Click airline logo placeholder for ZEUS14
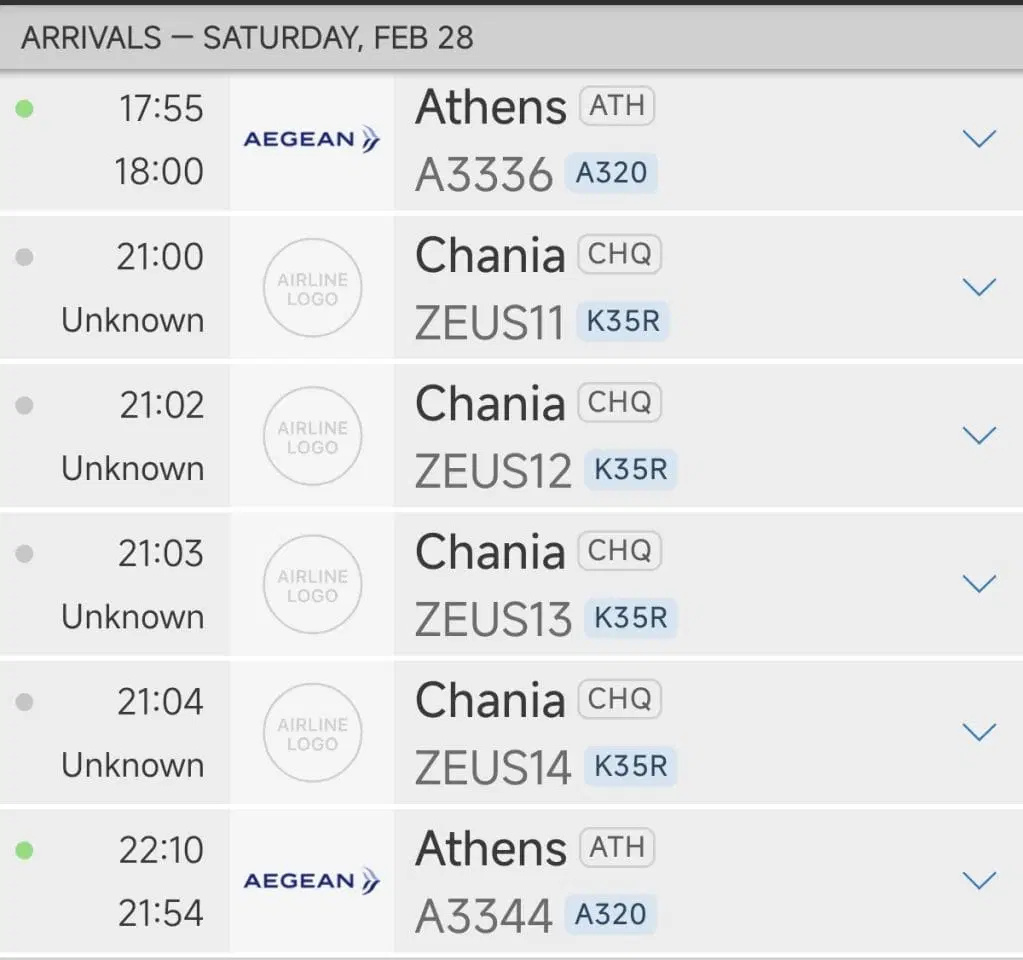This screenshot has width=1023, height=960. pos(312,732)
